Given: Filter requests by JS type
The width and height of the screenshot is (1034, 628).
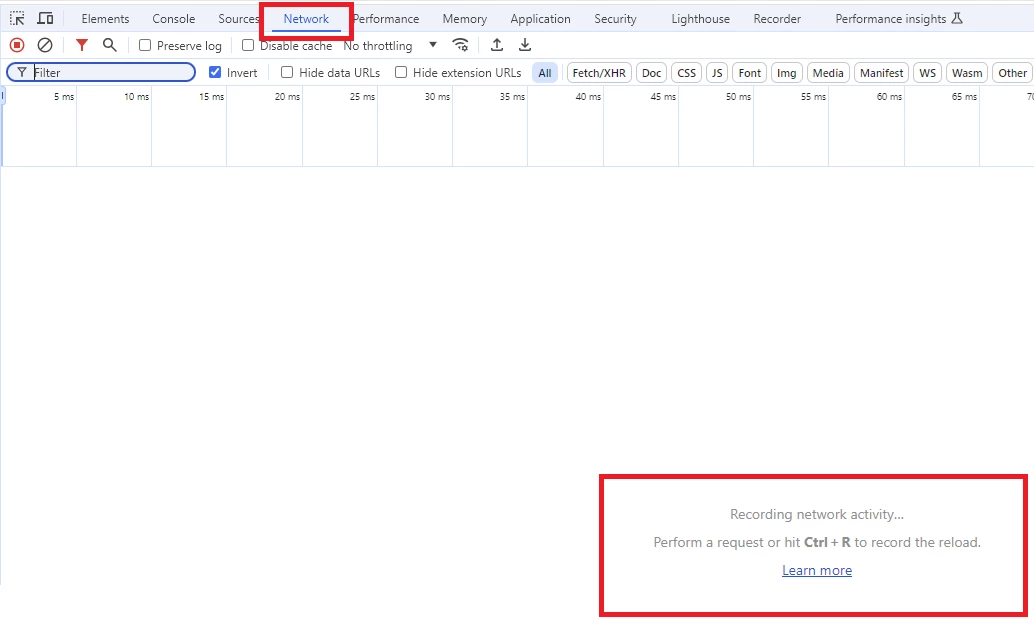Looking at the screenshot, I should 717,73.
